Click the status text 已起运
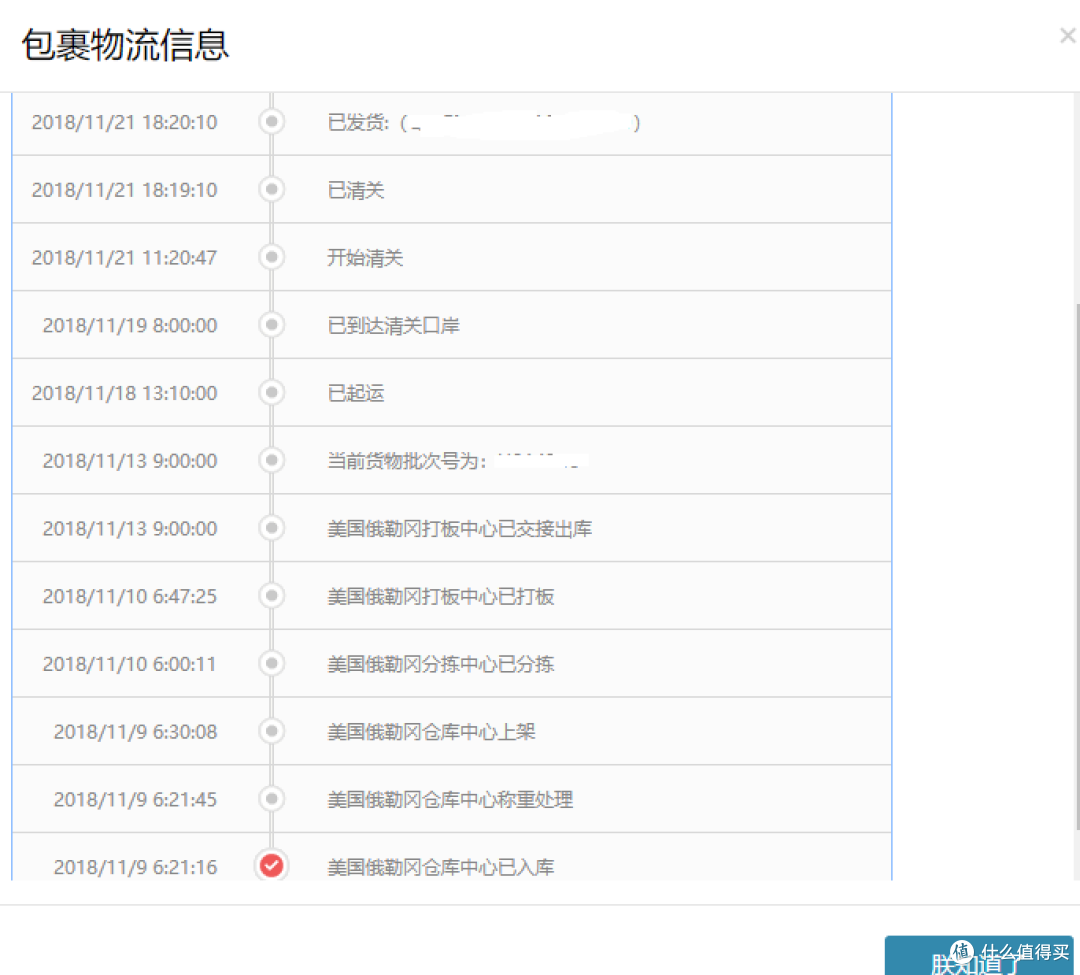1080x975 pixels. 356,393
